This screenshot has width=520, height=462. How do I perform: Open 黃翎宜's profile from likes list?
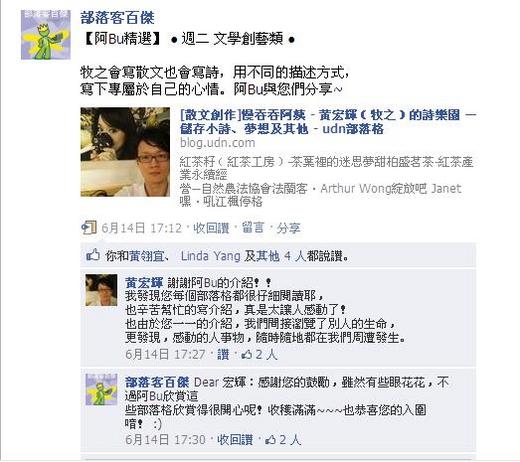(146, 256)
